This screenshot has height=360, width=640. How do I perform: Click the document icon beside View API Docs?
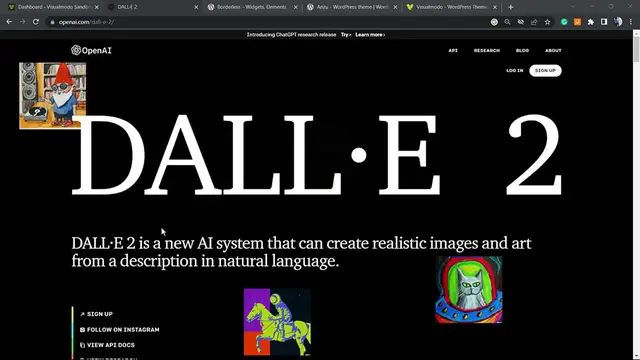82,345
